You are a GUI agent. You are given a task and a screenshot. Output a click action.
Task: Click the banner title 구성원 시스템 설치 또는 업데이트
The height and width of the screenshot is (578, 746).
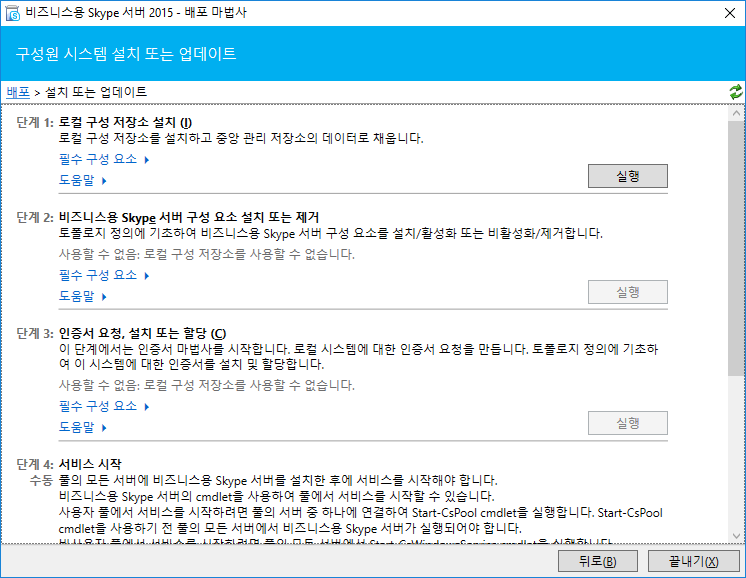(x=126, y=54)
